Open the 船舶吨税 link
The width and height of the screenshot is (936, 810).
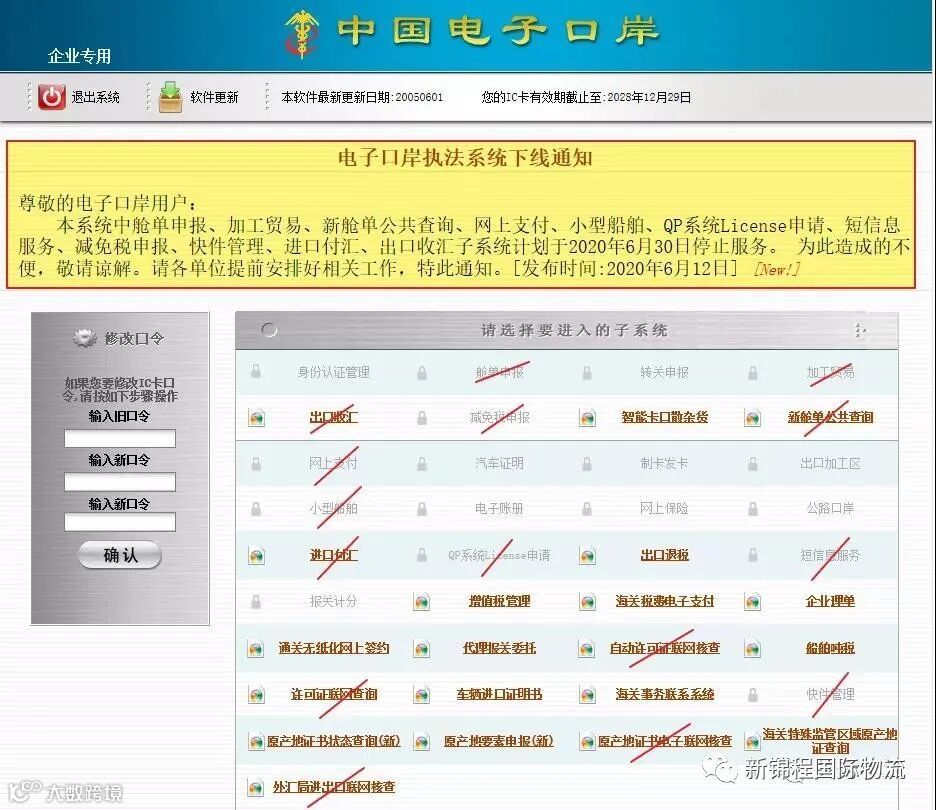830,648
